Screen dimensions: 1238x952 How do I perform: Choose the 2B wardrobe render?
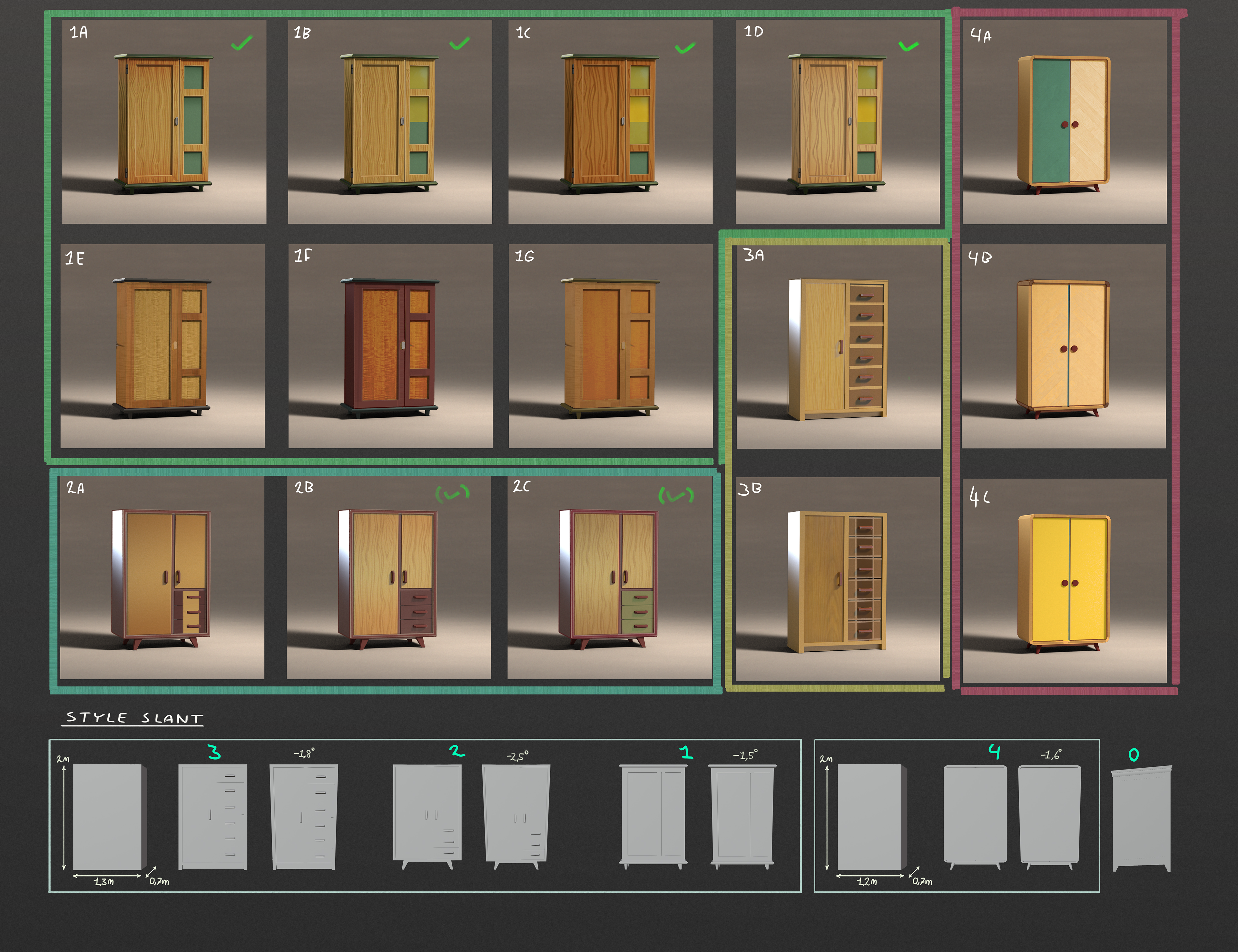coord(388,578)
